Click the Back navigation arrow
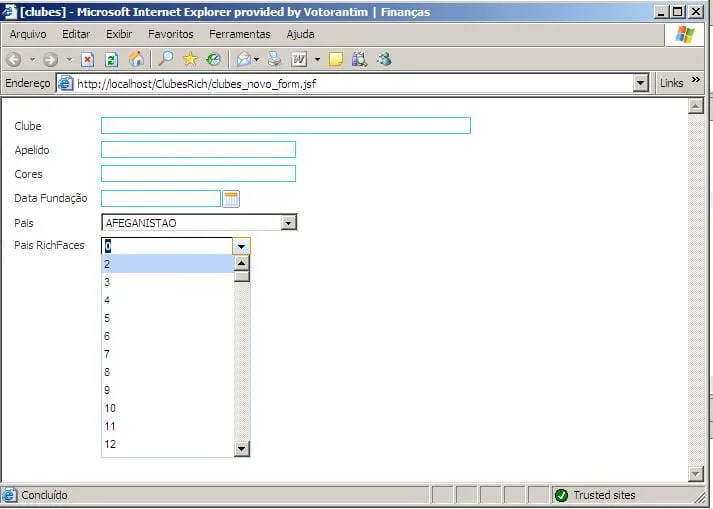The height and width of the screenshot is (509, 713). point(14,60)
